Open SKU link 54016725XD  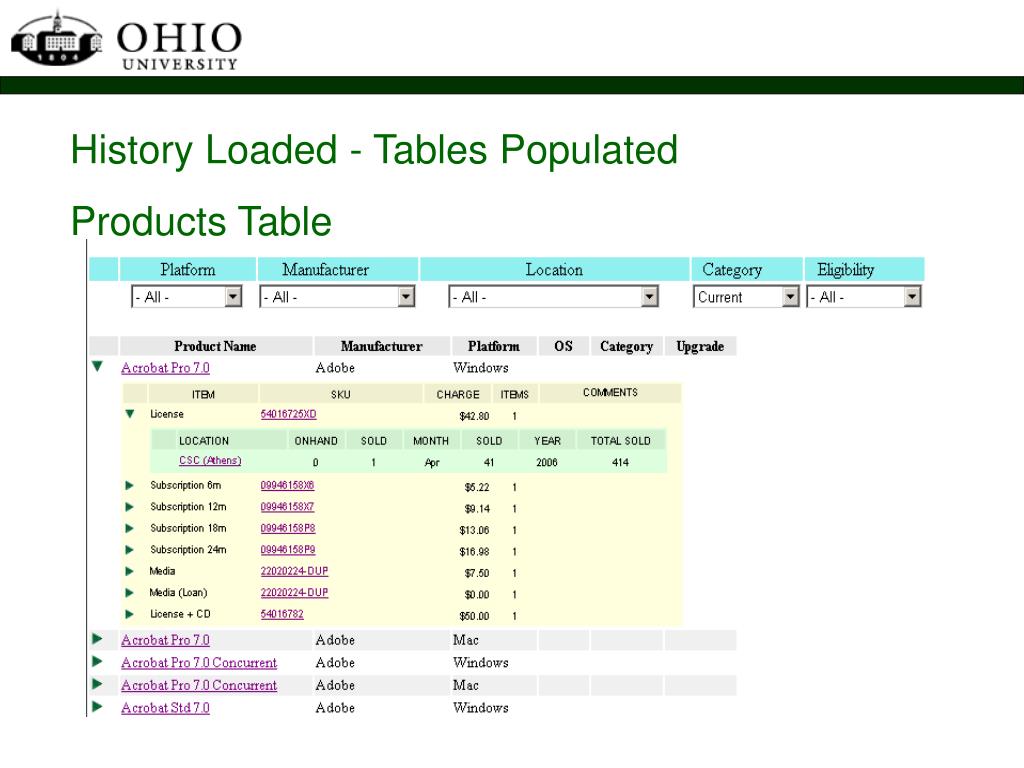click(288, 415)
